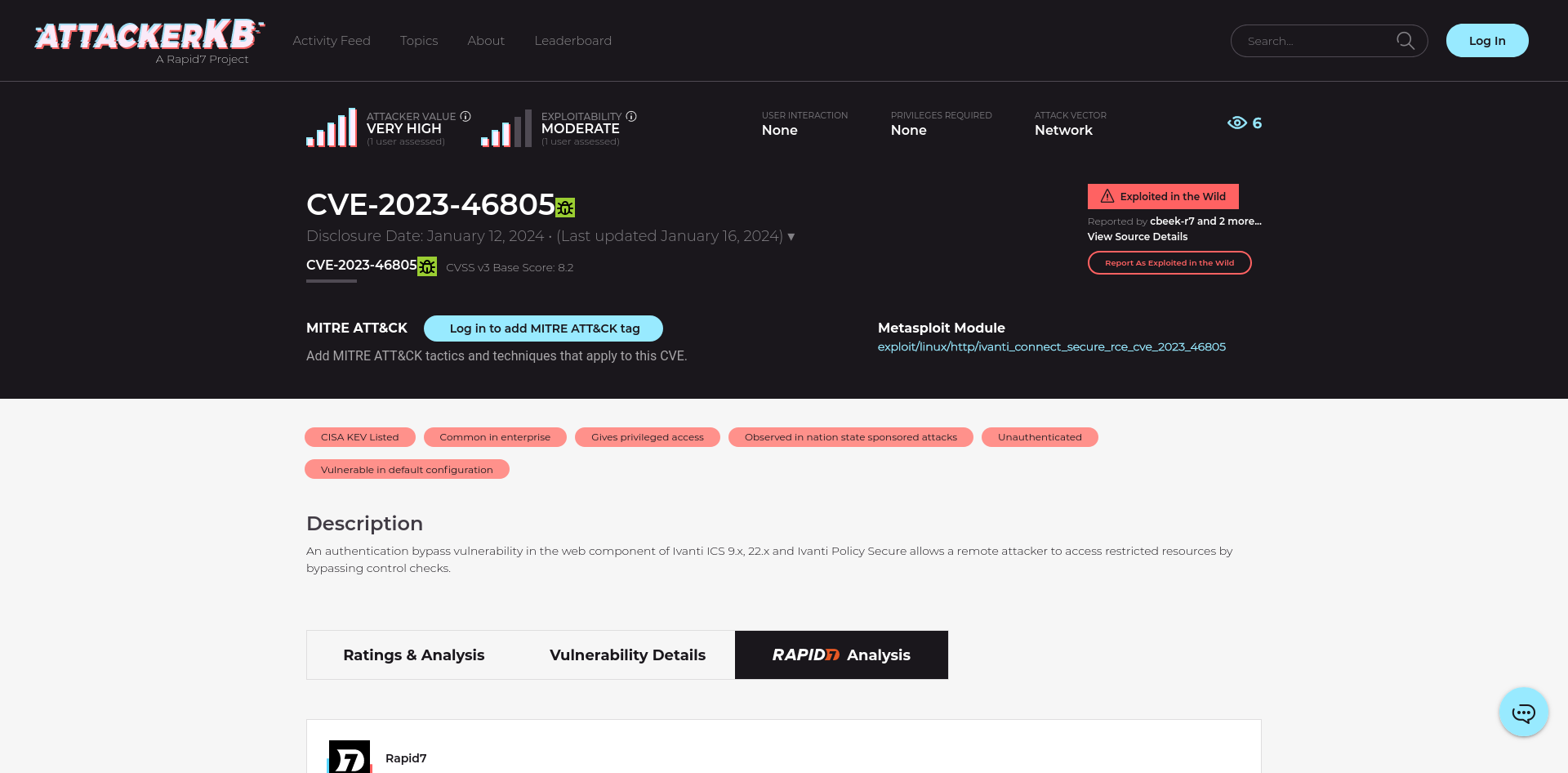The height and width of the screenshot is (773, 1568).
Task: Click the warning triangle in Exploited in the Wild
Action: point(1107,196)
